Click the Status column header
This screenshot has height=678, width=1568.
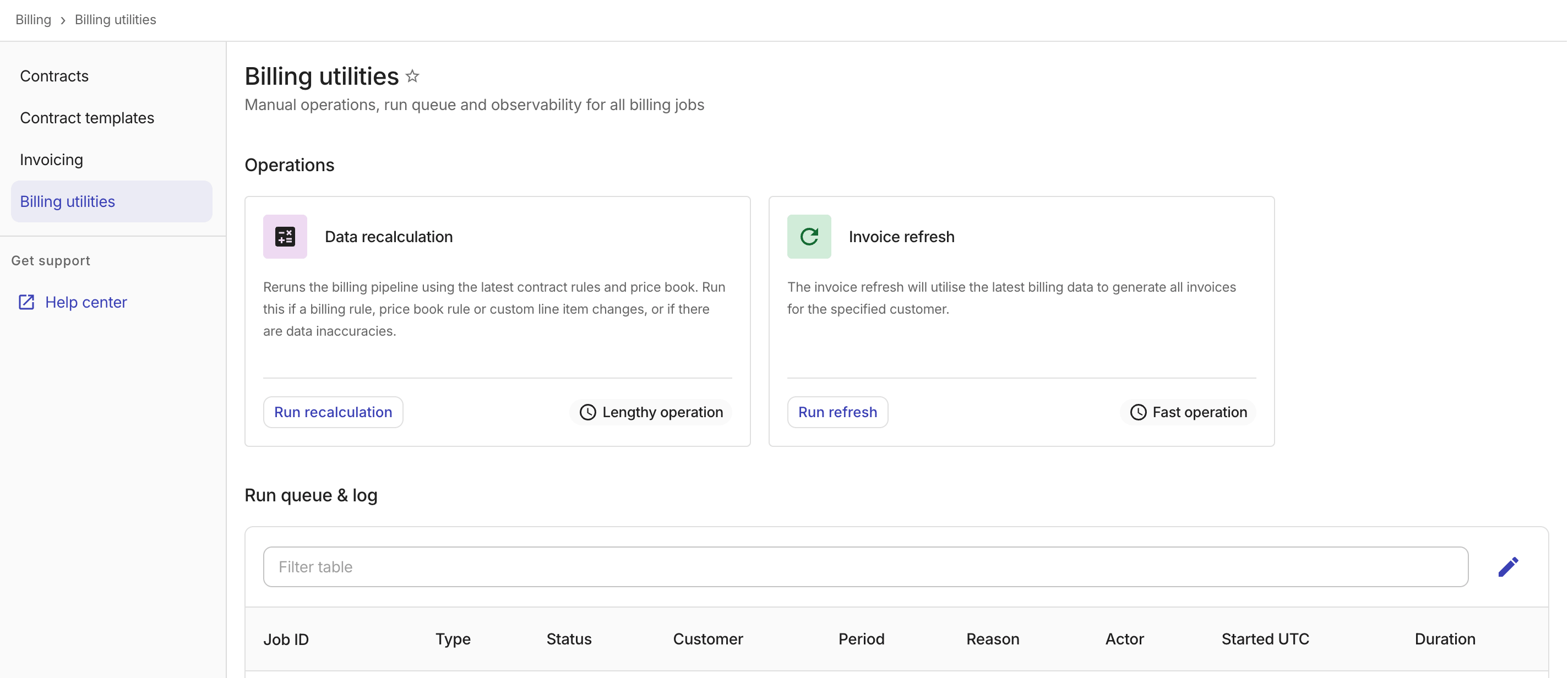pyautogui.click(x=569, y=639)
